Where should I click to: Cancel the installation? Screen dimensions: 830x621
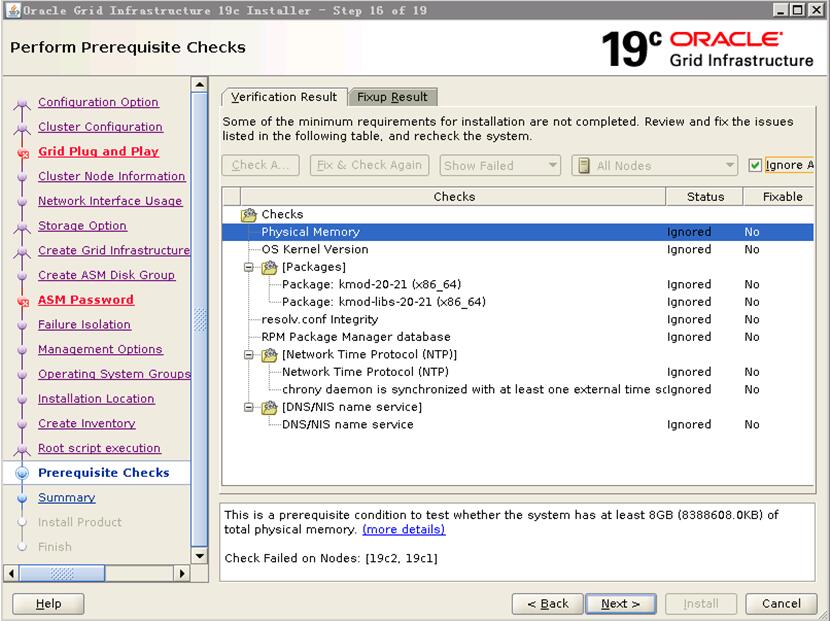coord(781,604)
